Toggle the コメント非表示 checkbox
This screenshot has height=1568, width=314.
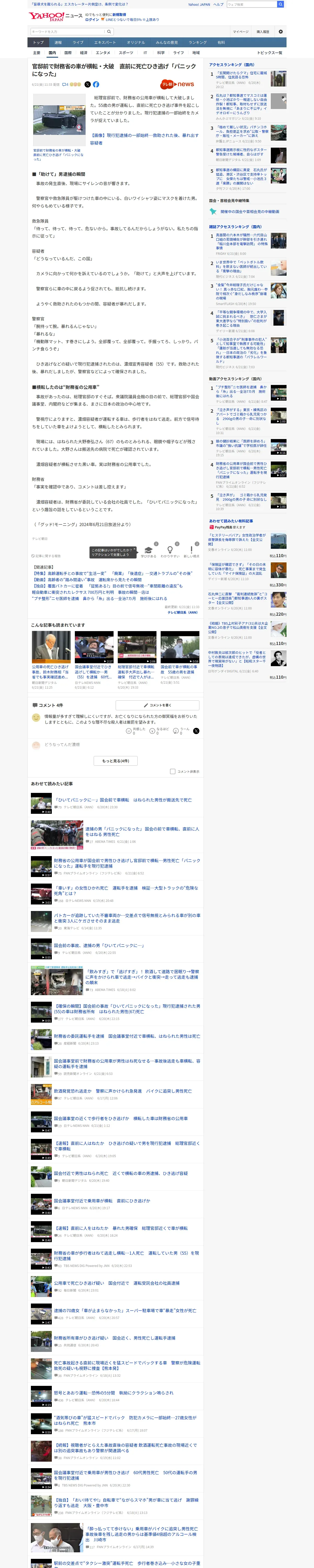172,771
